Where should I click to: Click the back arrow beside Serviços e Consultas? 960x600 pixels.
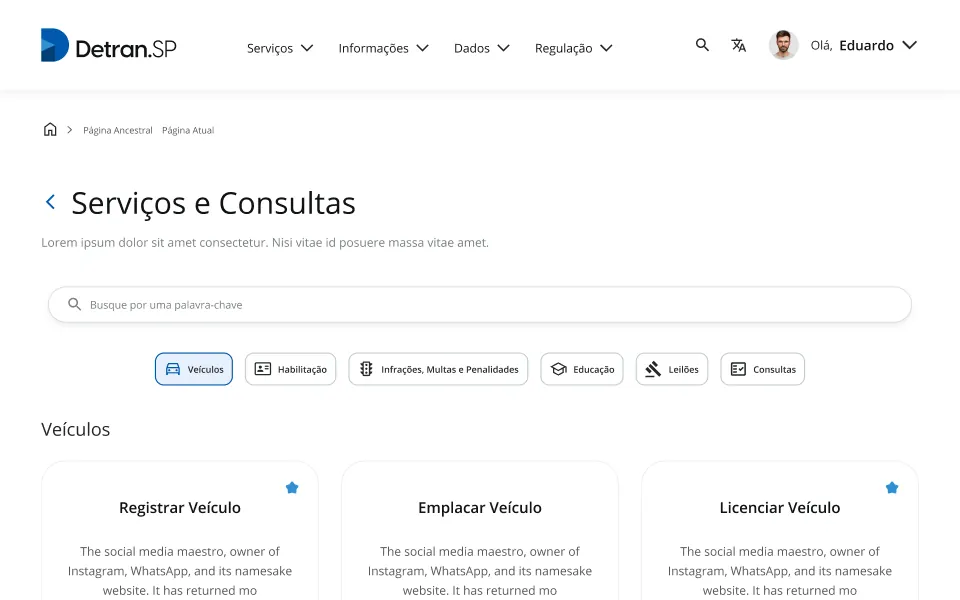51,201
